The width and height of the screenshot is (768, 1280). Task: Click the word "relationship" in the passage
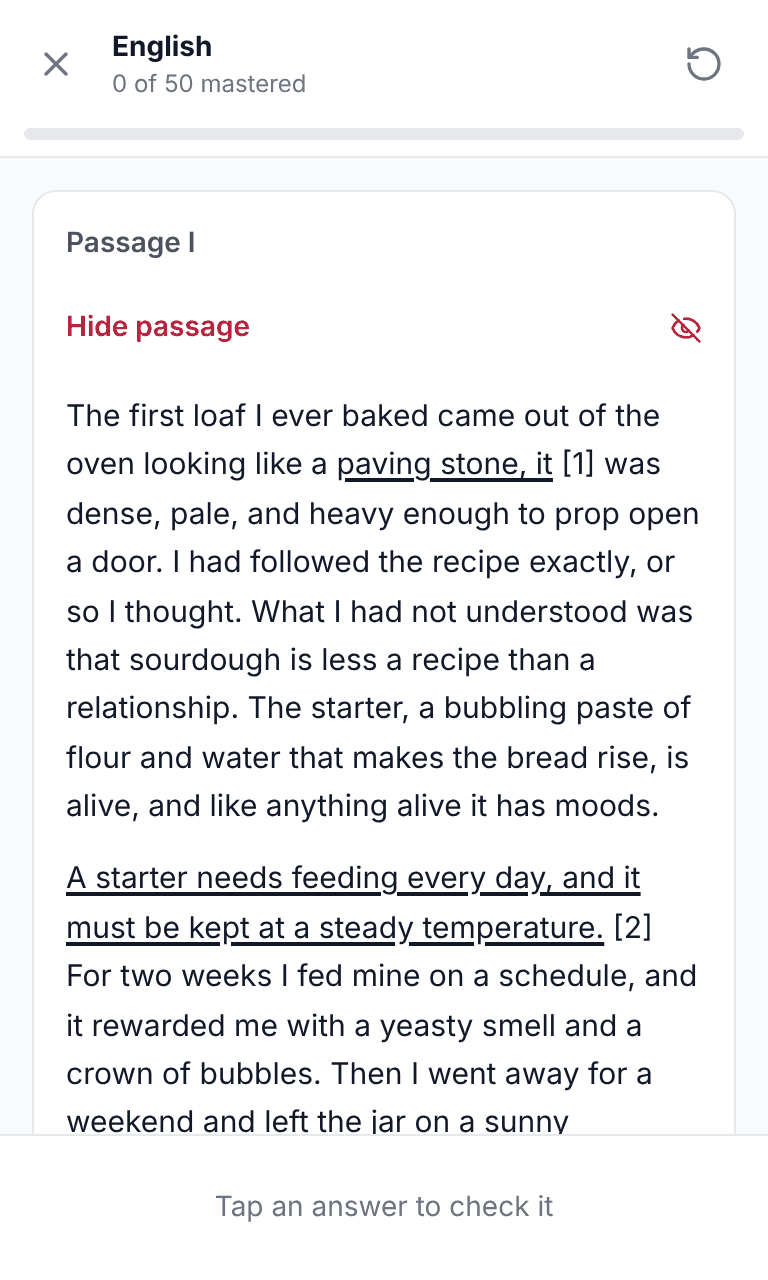click(152, 709)
